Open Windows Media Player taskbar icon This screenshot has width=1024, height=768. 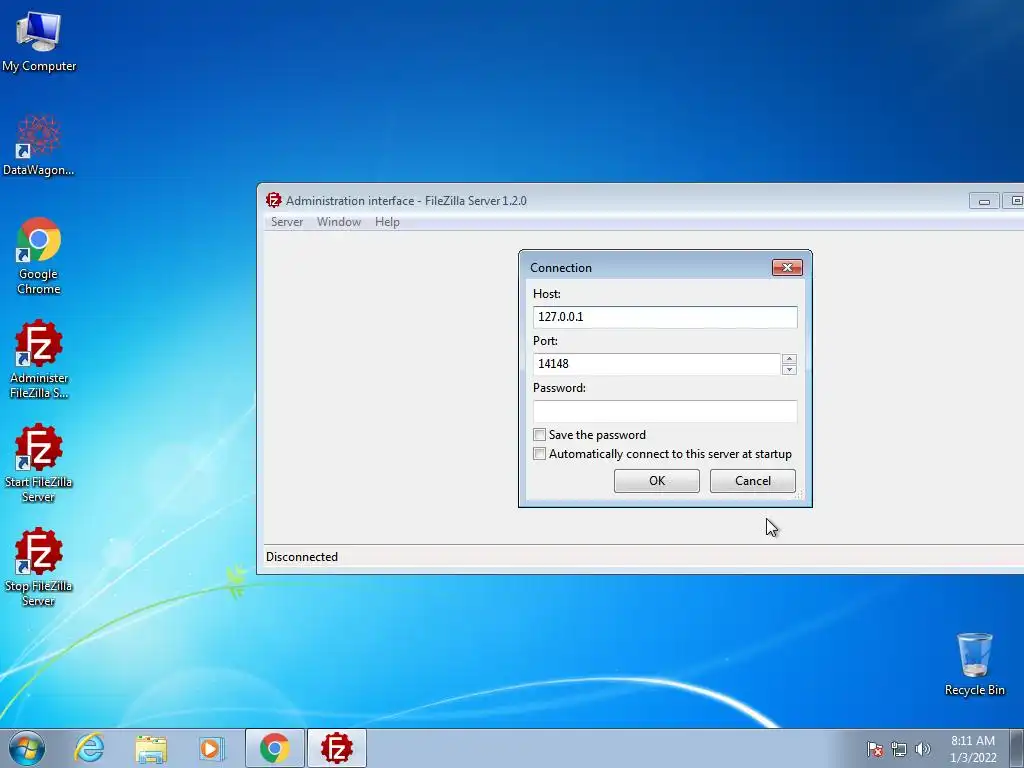211,748
